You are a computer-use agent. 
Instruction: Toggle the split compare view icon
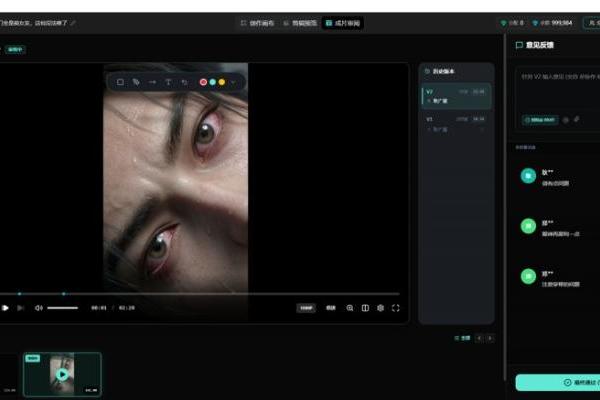[365, 308]
